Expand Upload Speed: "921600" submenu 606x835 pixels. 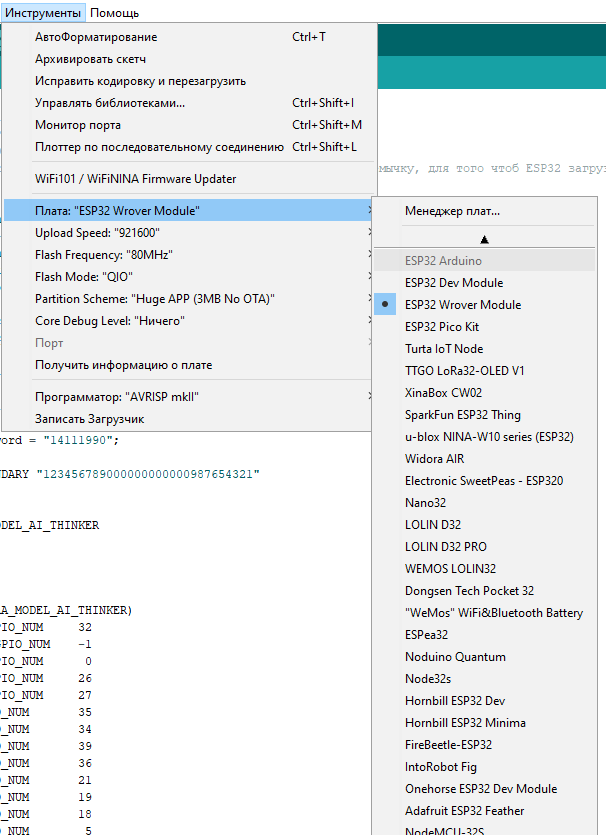click(x=189, y=233)
